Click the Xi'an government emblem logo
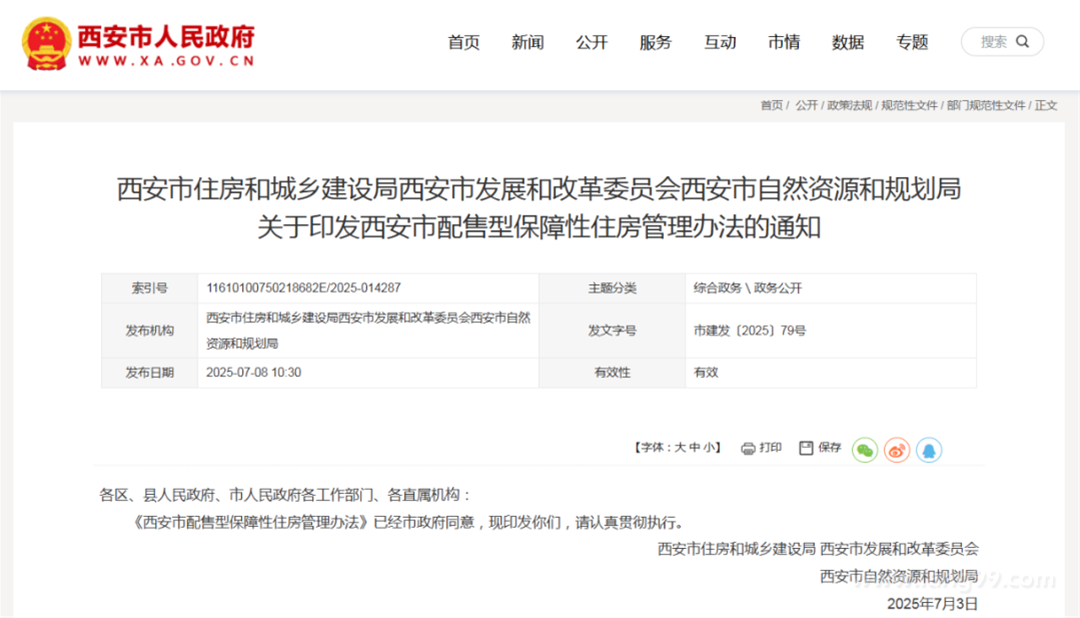 (x=46, y=43)
